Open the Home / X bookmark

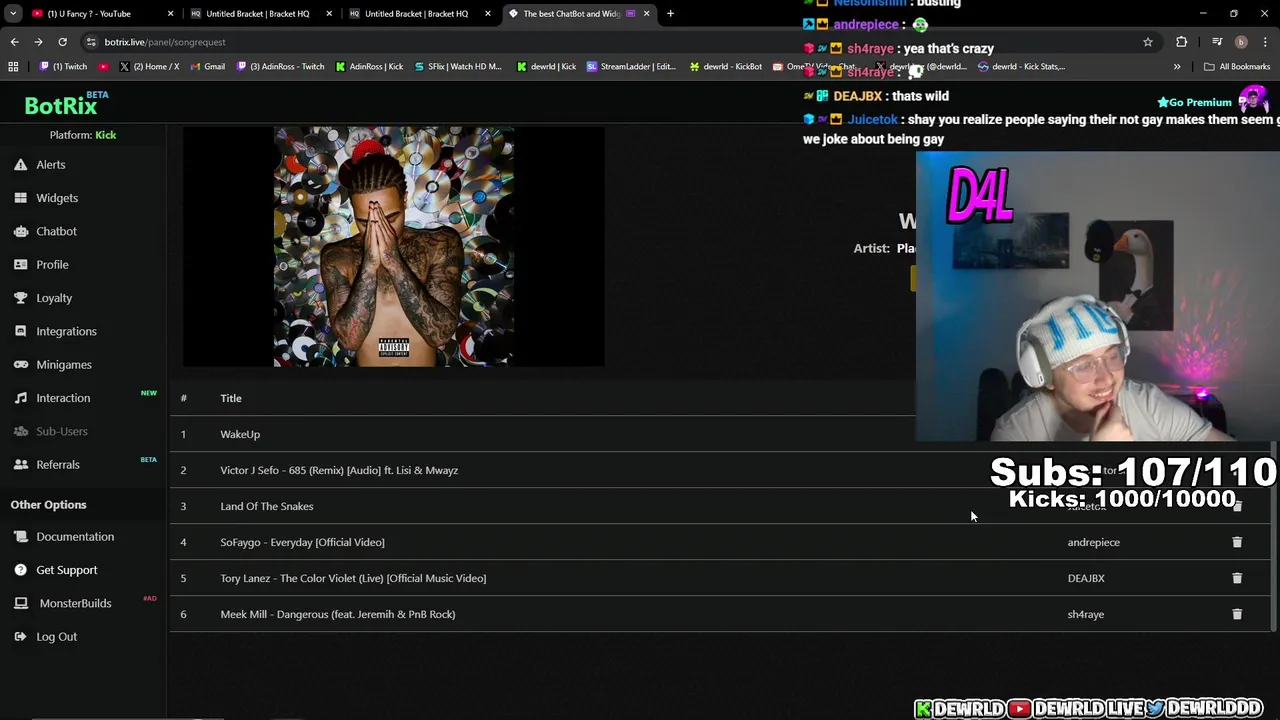149,67
